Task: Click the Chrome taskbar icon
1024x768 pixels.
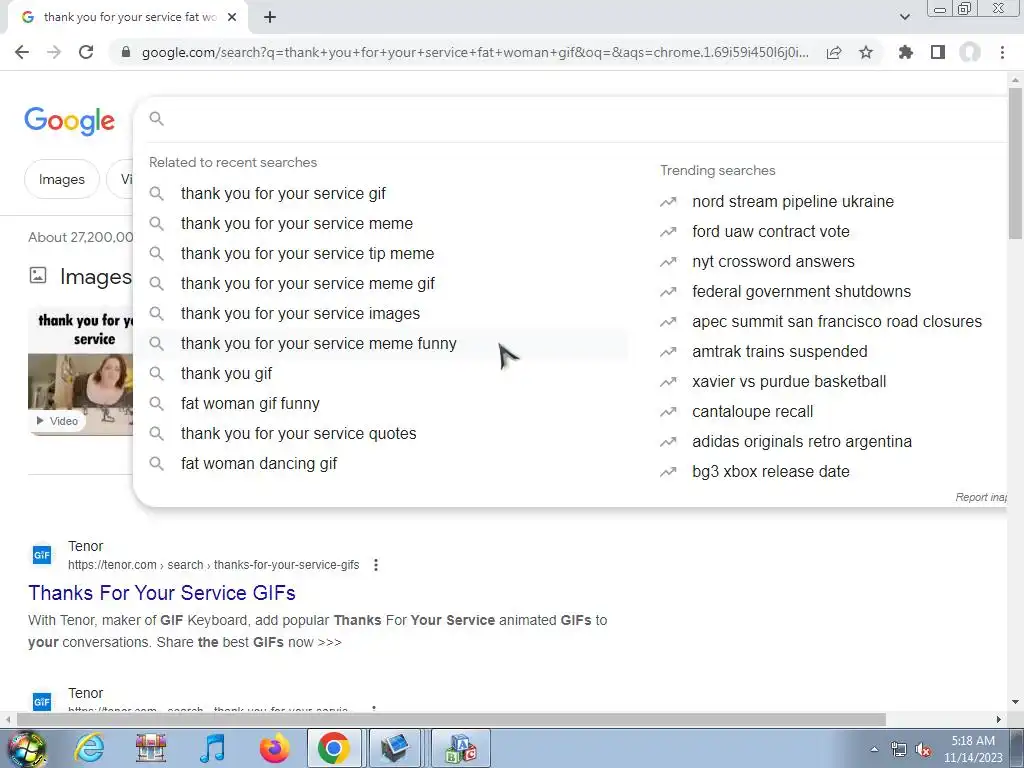Action: 334,748
